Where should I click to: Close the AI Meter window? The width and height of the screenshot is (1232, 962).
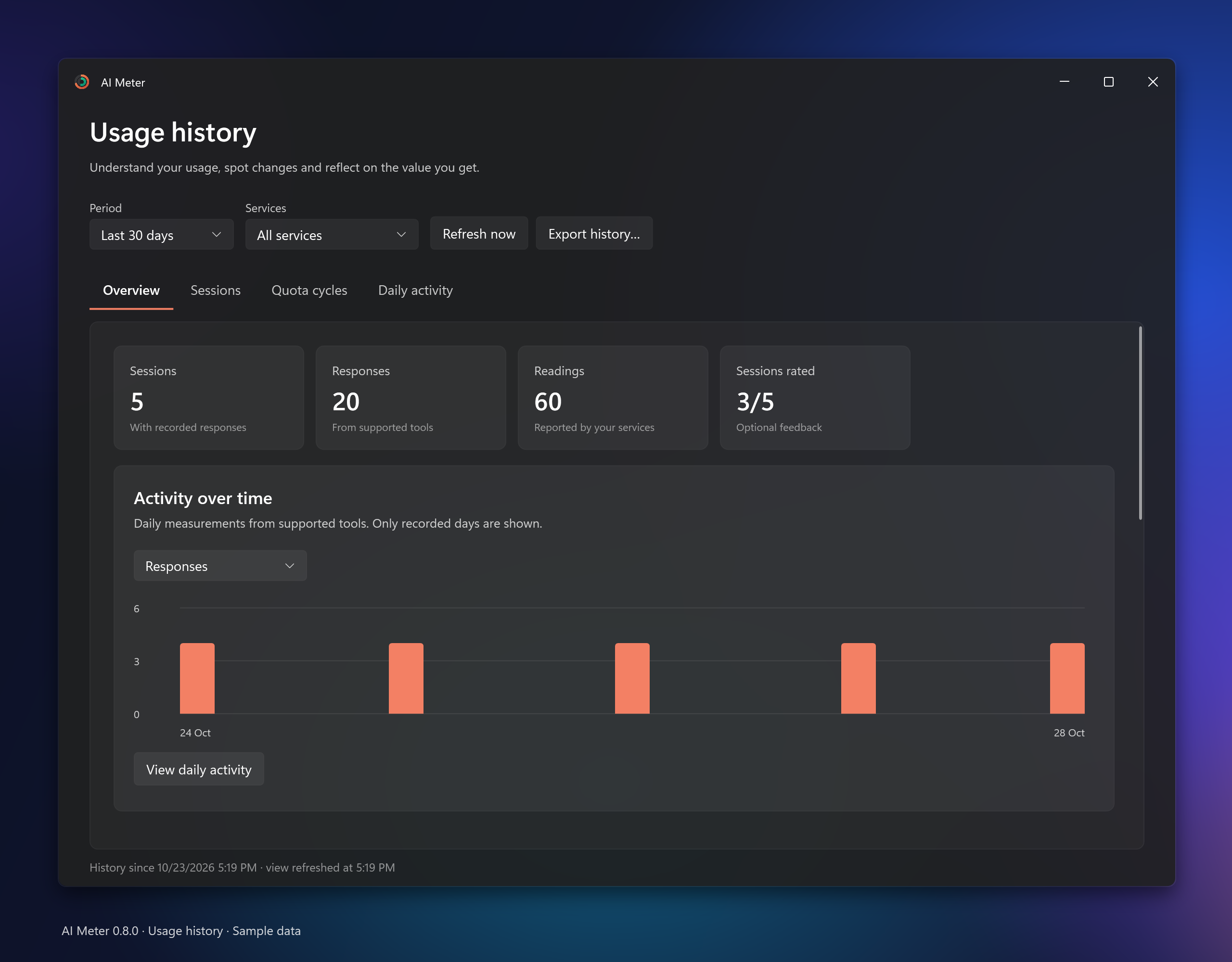[1153, 82]
